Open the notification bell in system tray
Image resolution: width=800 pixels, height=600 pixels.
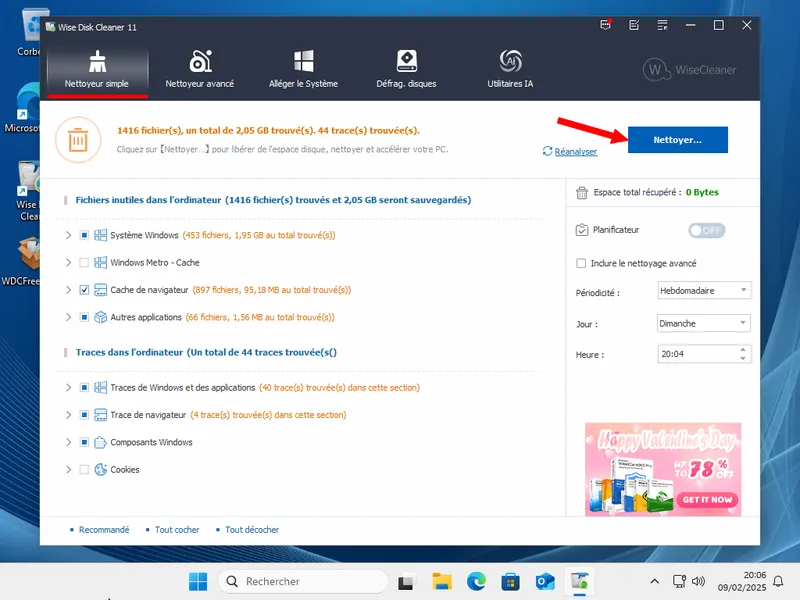pos(778,581)
